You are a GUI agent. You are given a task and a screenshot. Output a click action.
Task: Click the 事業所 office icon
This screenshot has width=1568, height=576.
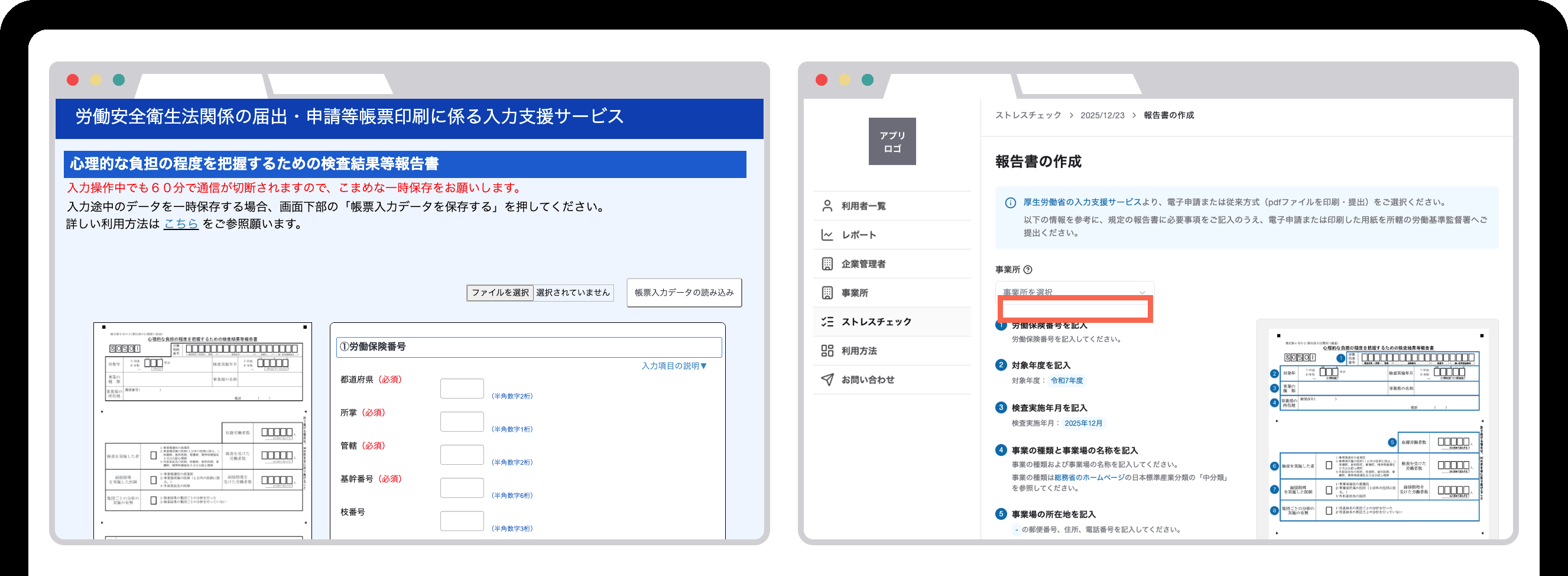click(x=827, y=293)
